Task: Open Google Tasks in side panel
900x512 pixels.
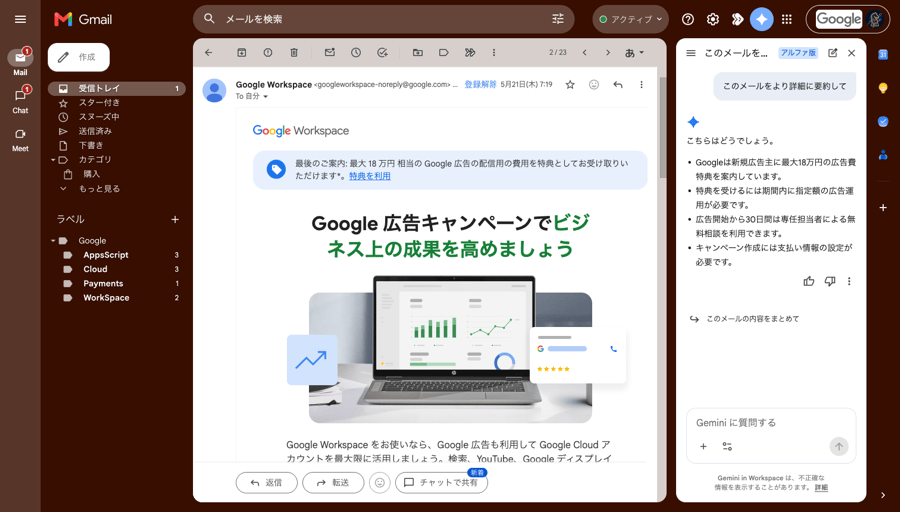Action: [883, 121]
